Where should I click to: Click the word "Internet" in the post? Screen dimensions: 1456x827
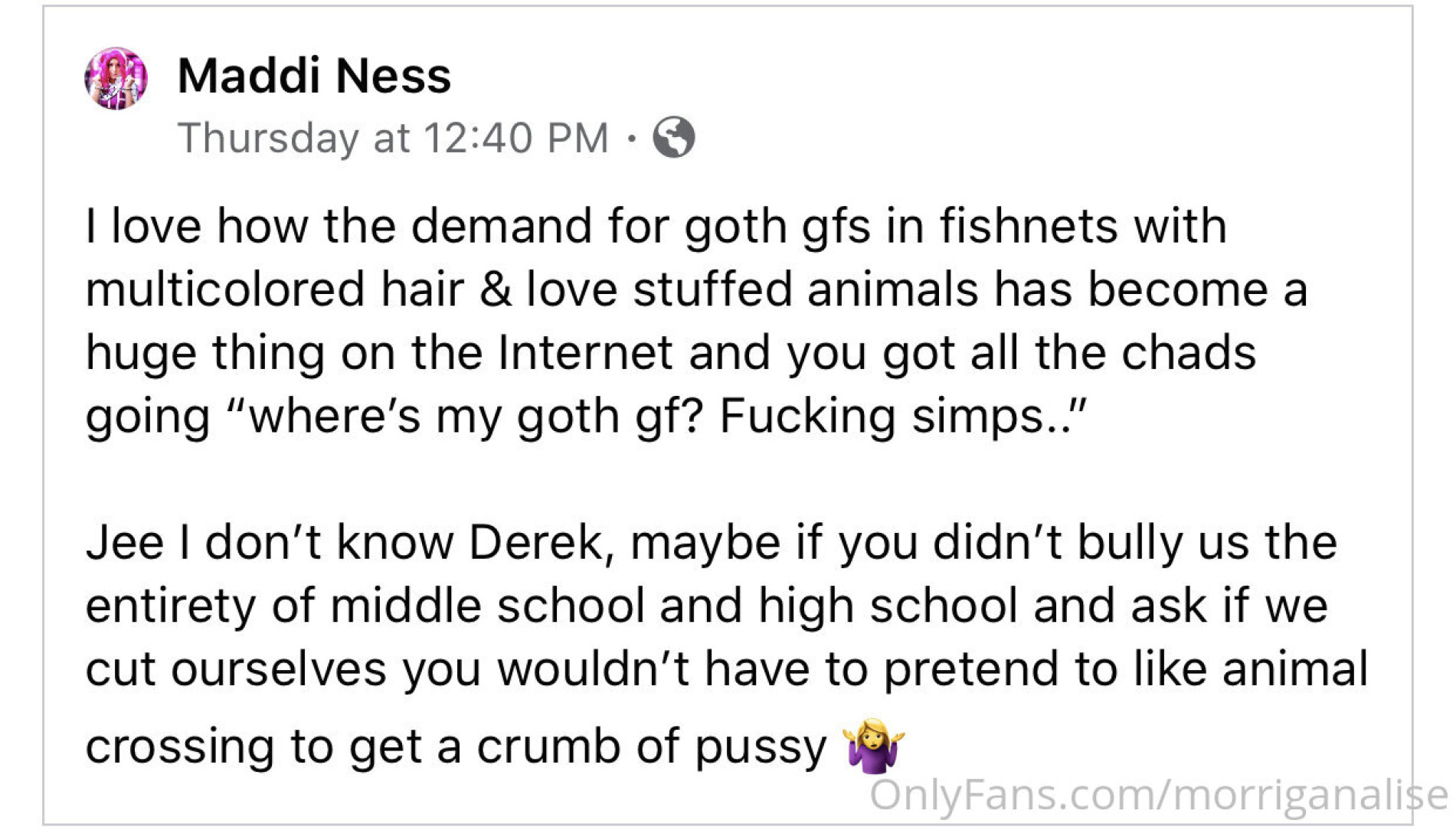pyautogui.click(x=585, y=353)
